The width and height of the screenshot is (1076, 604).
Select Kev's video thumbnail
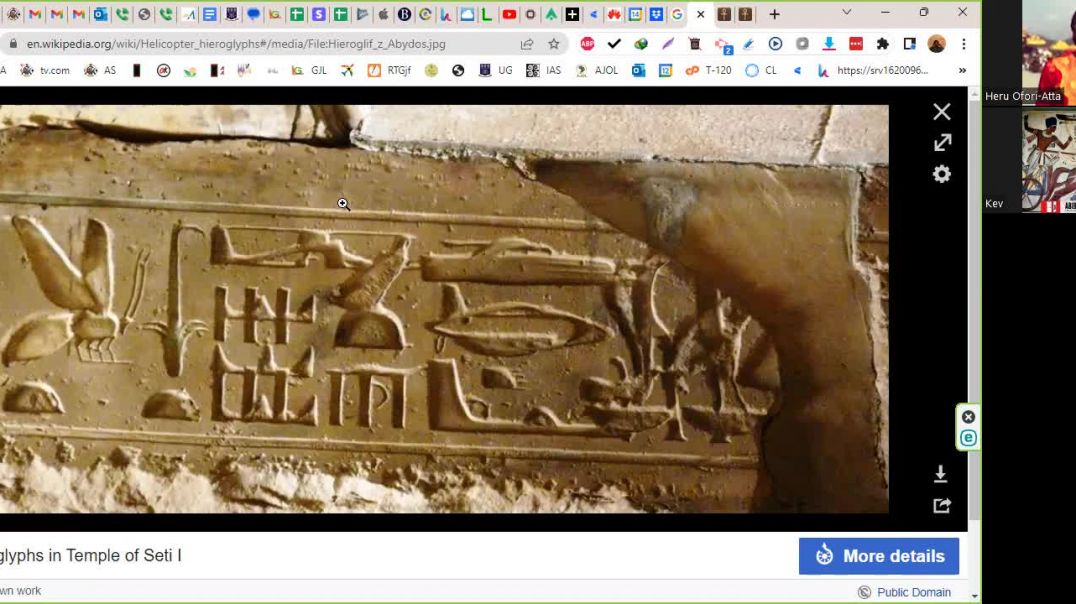click(x=1029, y=161)
